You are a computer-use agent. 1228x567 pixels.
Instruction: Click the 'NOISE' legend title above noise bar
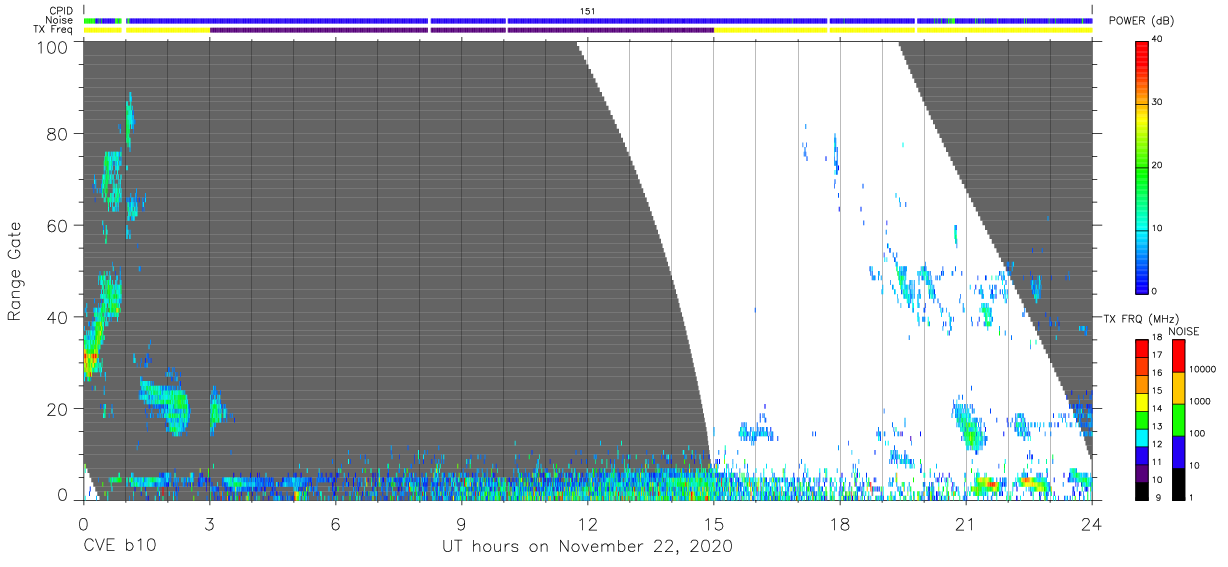[1183, 331]
